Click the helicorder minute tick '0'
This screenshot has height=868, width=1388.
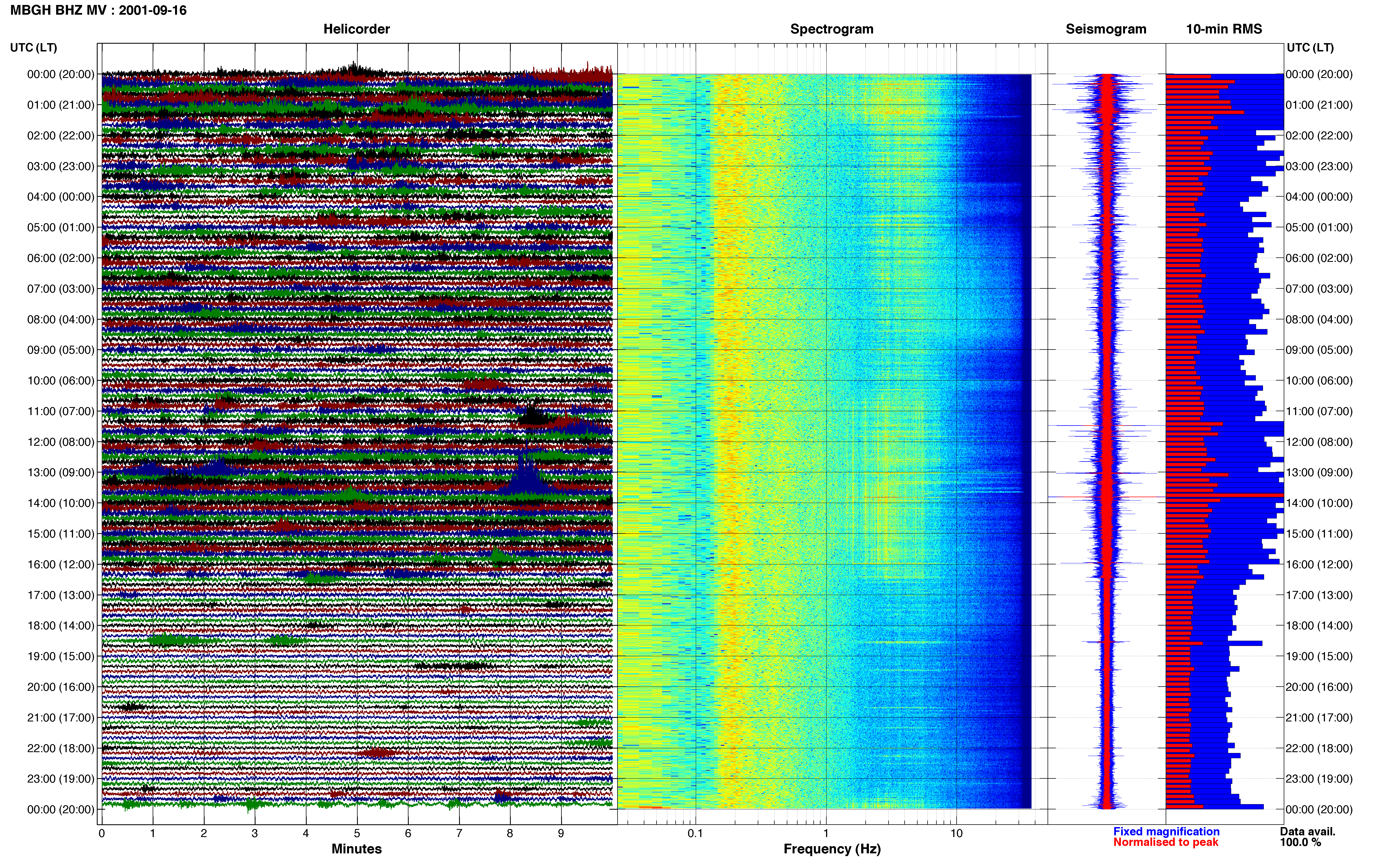point(101,833)
